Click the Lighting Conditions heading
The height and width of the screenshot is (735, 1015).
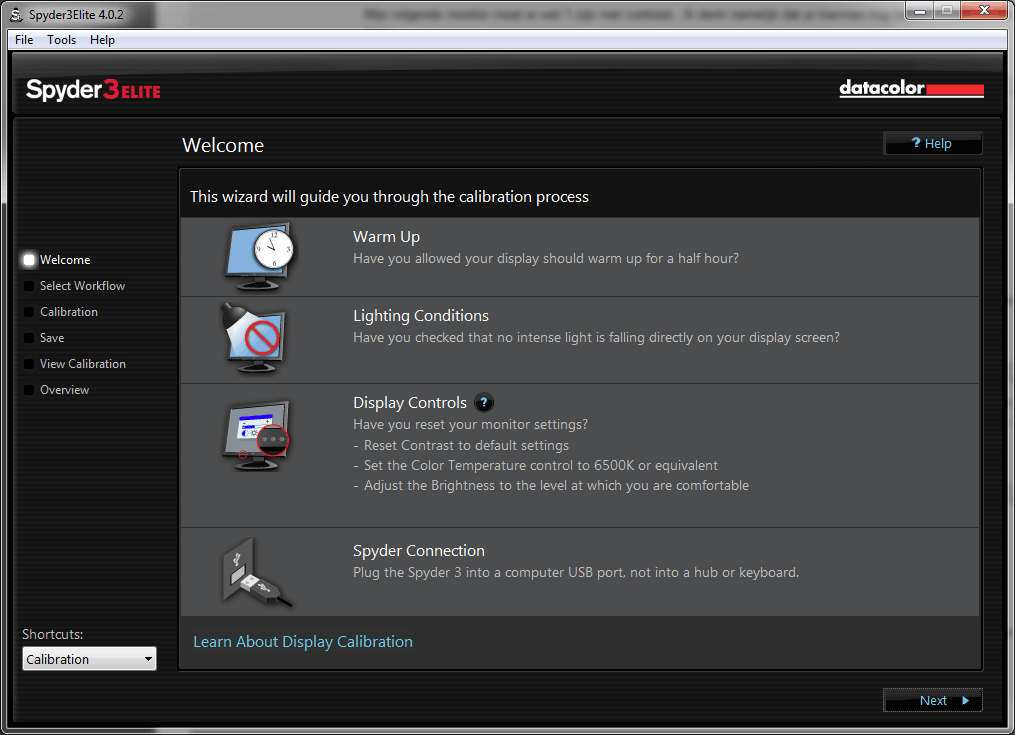[x=421, y=315]
